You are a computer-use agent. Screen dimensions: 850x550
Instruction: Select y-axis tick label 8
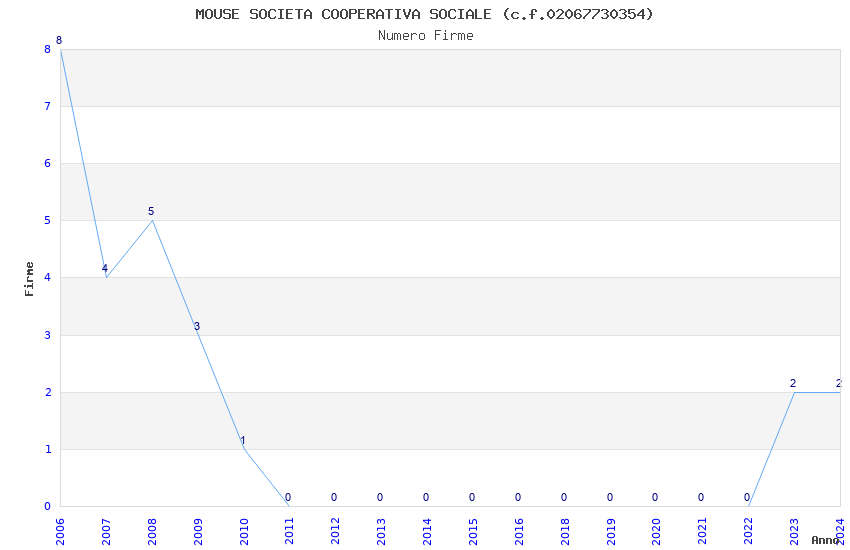(x=48, y=49)
